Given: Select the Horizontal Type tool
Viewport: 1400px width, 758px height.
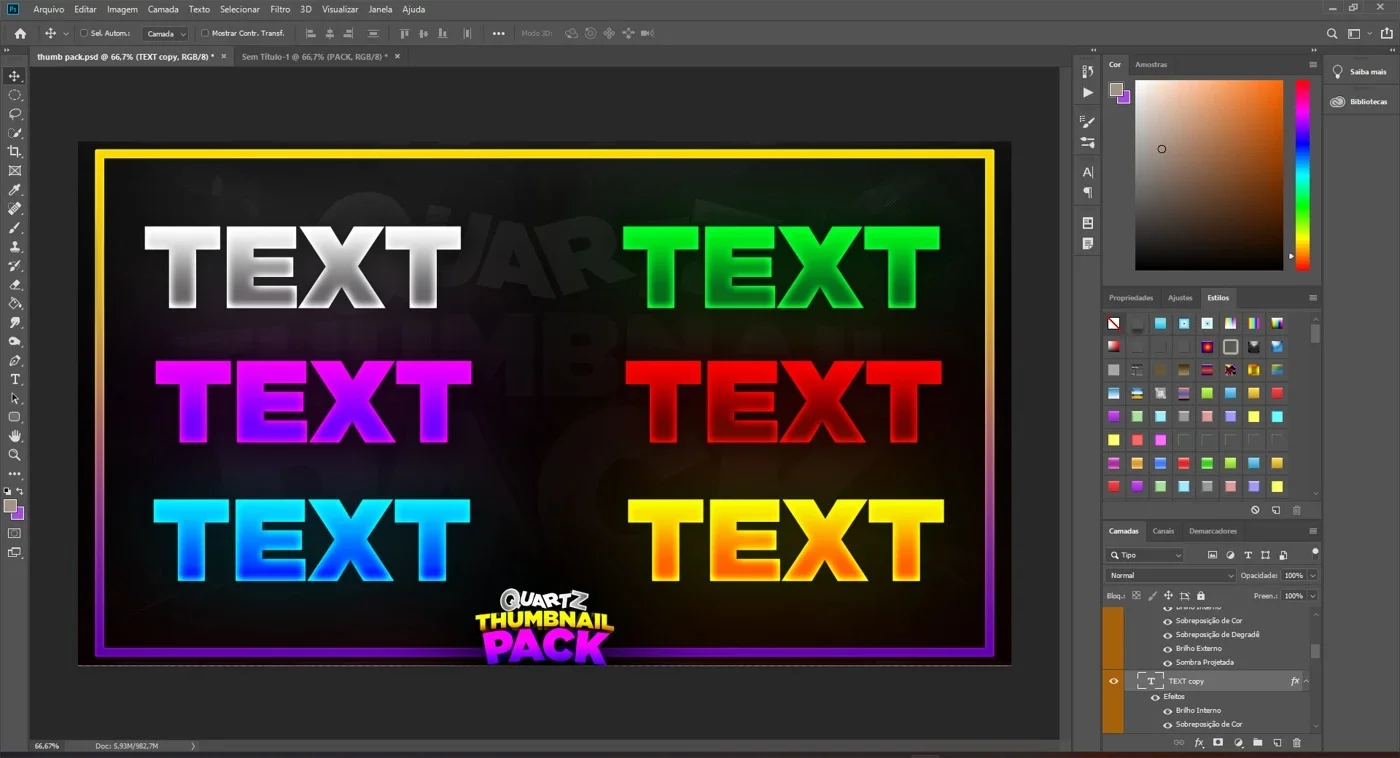Looking at the screenshot, I should click(15, 380).
